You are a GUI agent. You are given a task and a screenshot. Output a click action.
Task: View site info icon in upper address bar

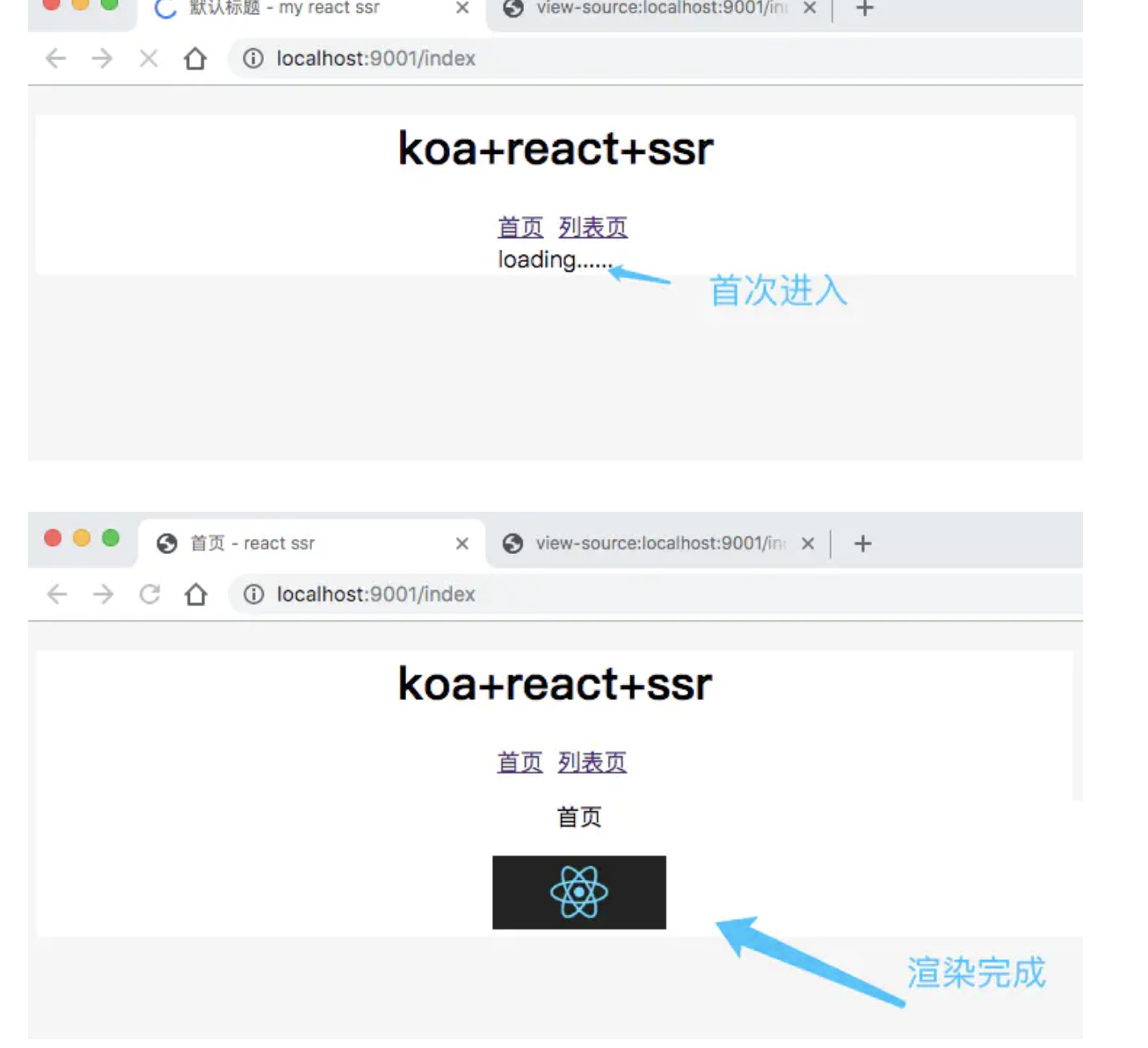253,59
